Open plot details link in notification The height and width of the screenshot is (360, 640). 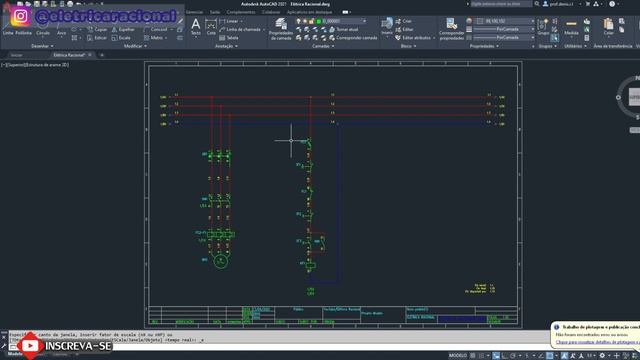598,342
